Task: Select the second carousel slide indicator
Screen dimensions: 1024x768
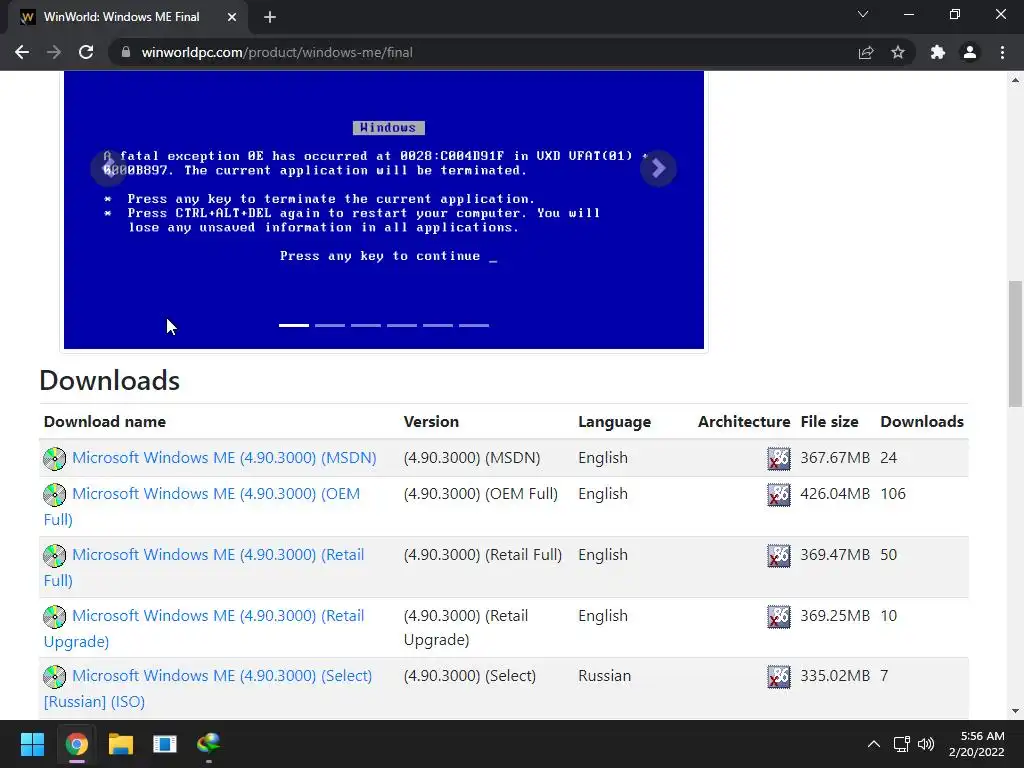Action: click(330, 325)
